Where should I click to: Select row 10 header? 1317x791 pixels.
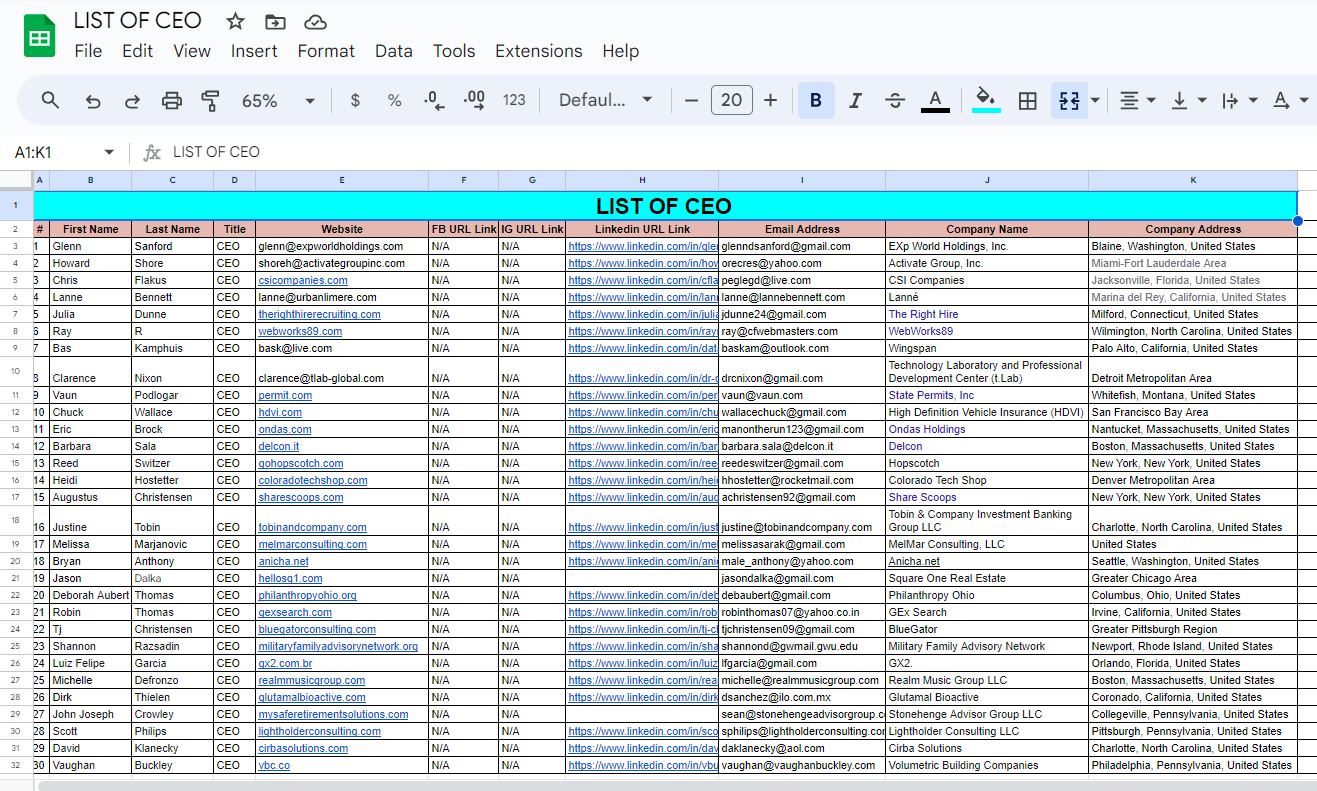coord(16,371)
